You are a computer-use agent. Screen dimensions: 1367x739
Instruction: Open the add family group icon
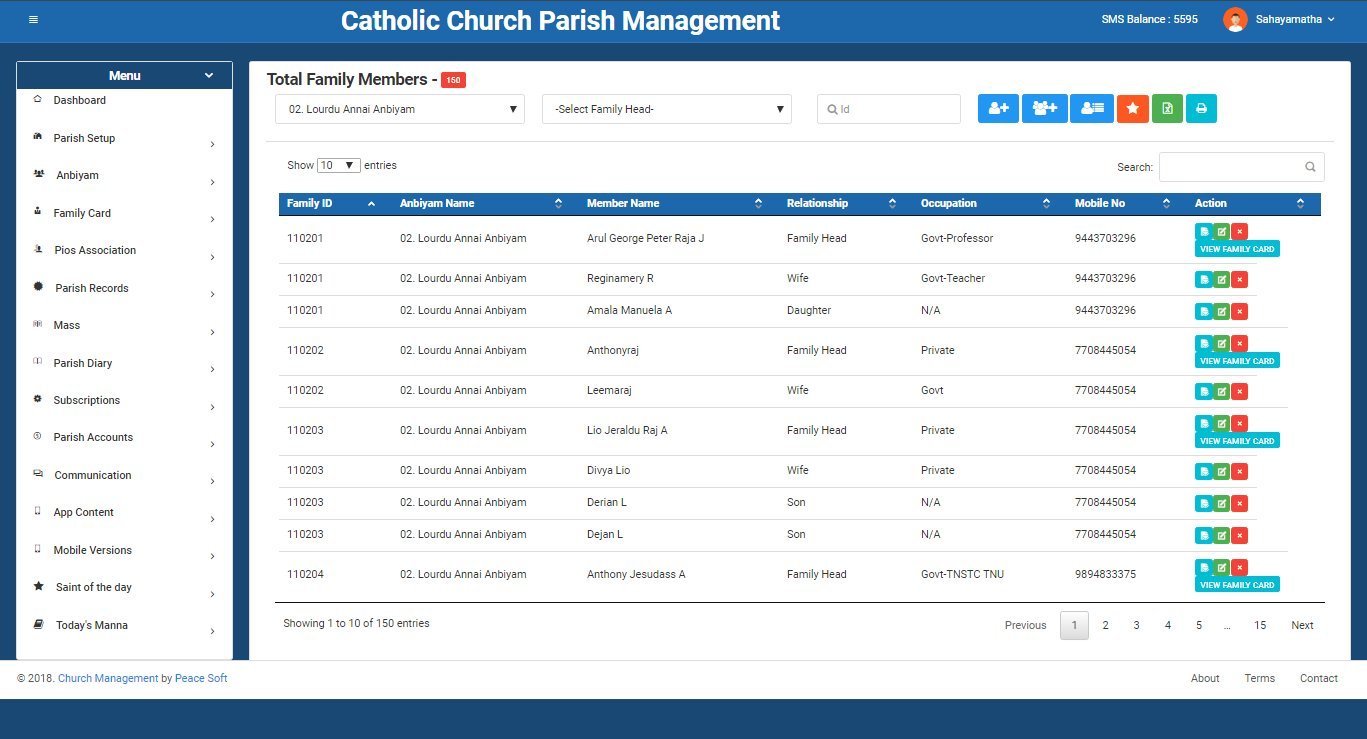pos(1044,109)
